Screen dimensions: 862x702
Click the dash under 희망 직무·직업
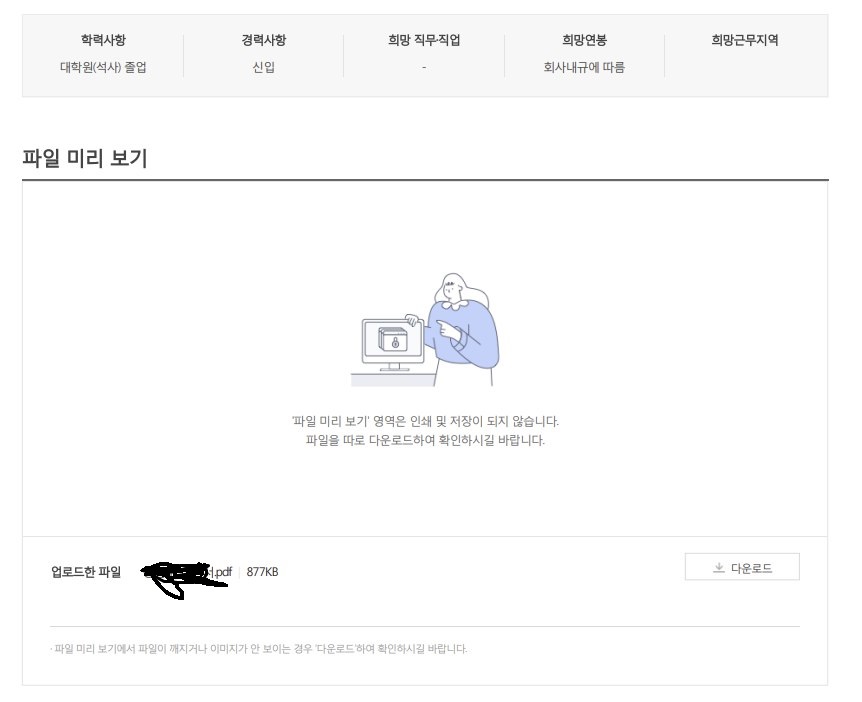click(424, 67)
